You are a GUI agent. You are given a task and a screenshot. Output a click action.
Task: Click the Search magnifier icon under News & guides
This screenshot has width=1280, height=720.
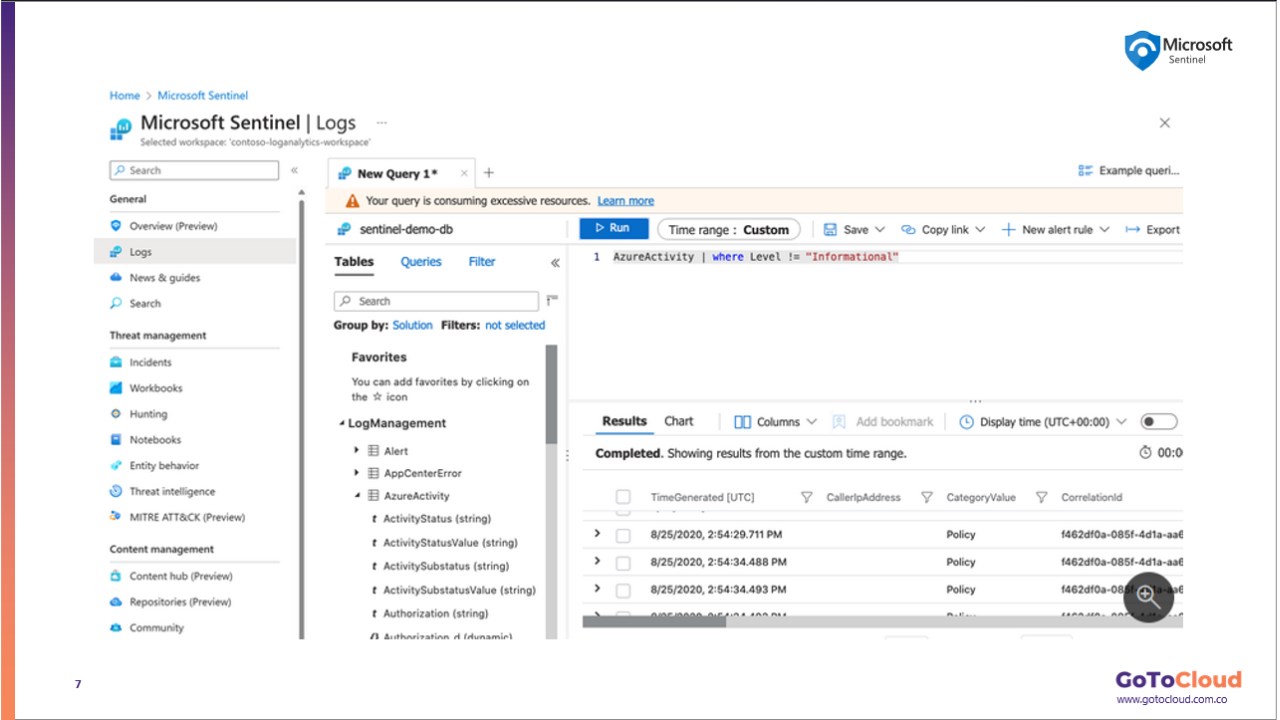pos(116,304)
